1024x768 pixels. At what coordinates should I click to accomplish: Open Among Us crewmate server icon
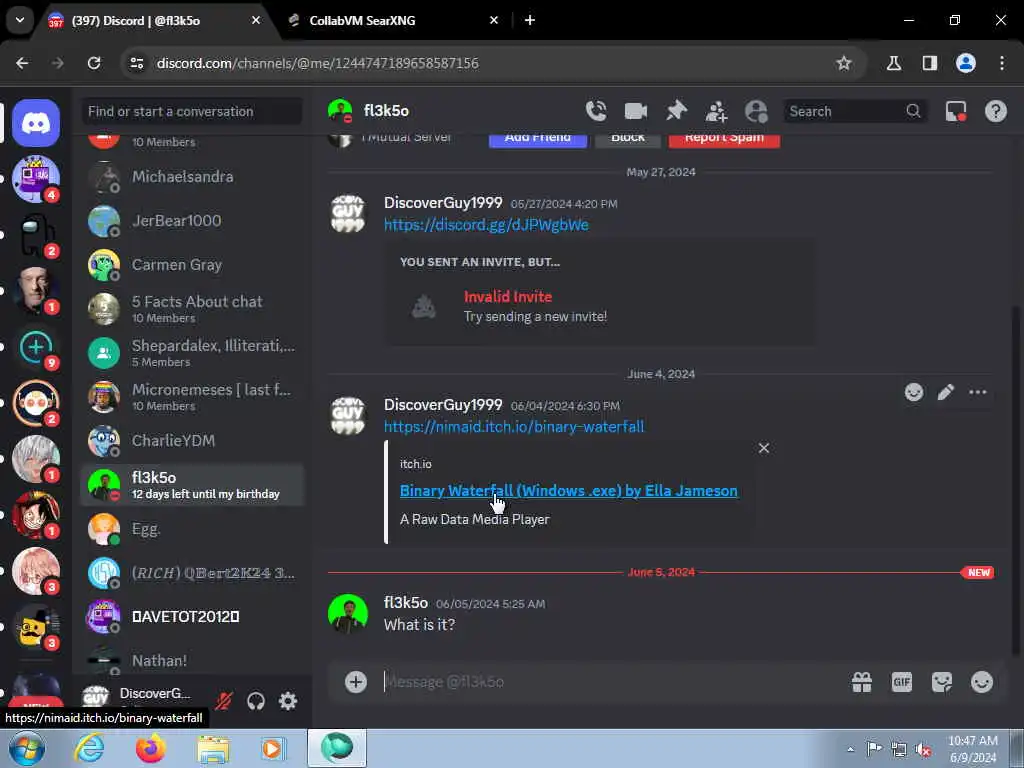click(x=36, y=234)
